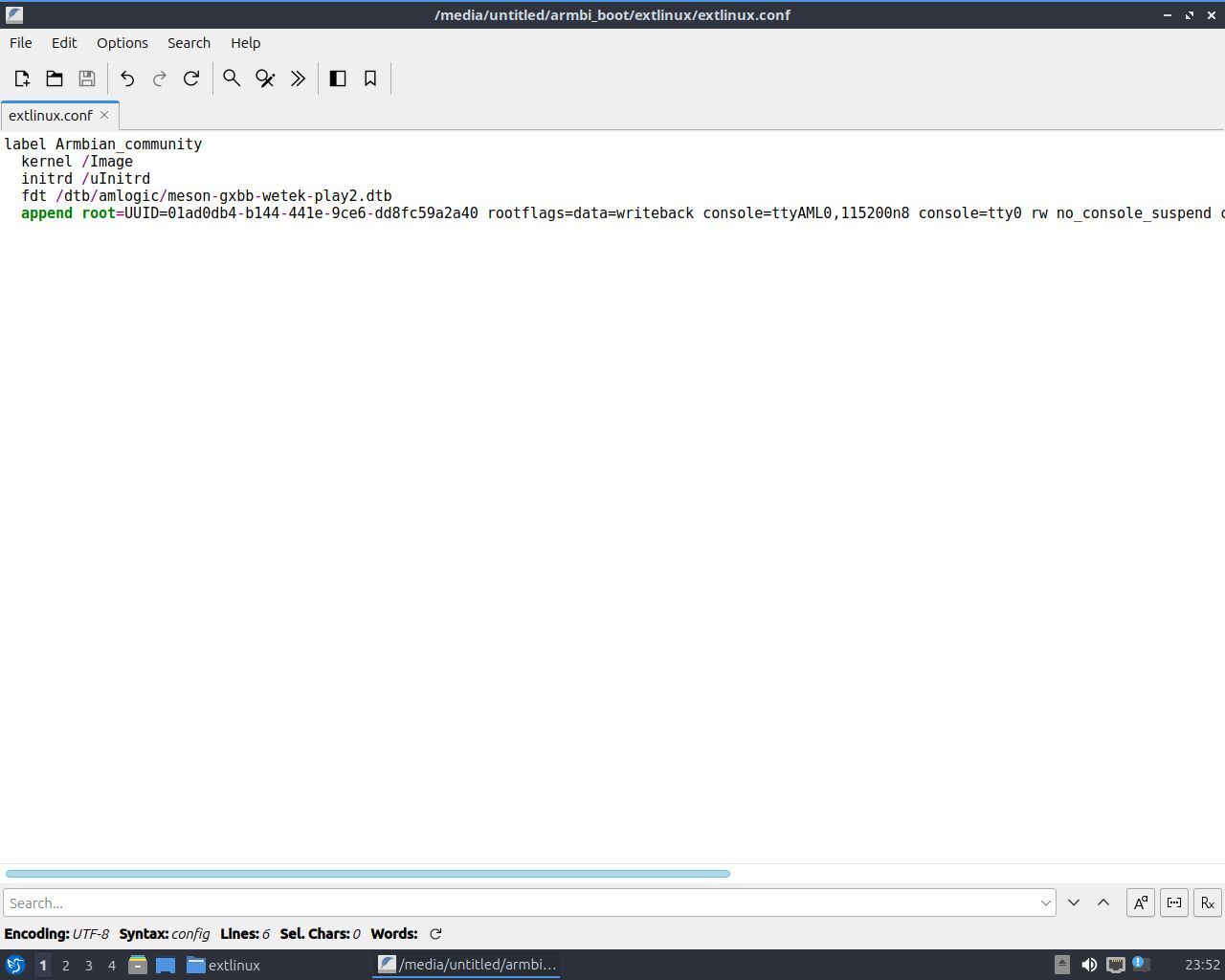
Task: Open the Edit menu
Action: (64, 43)
